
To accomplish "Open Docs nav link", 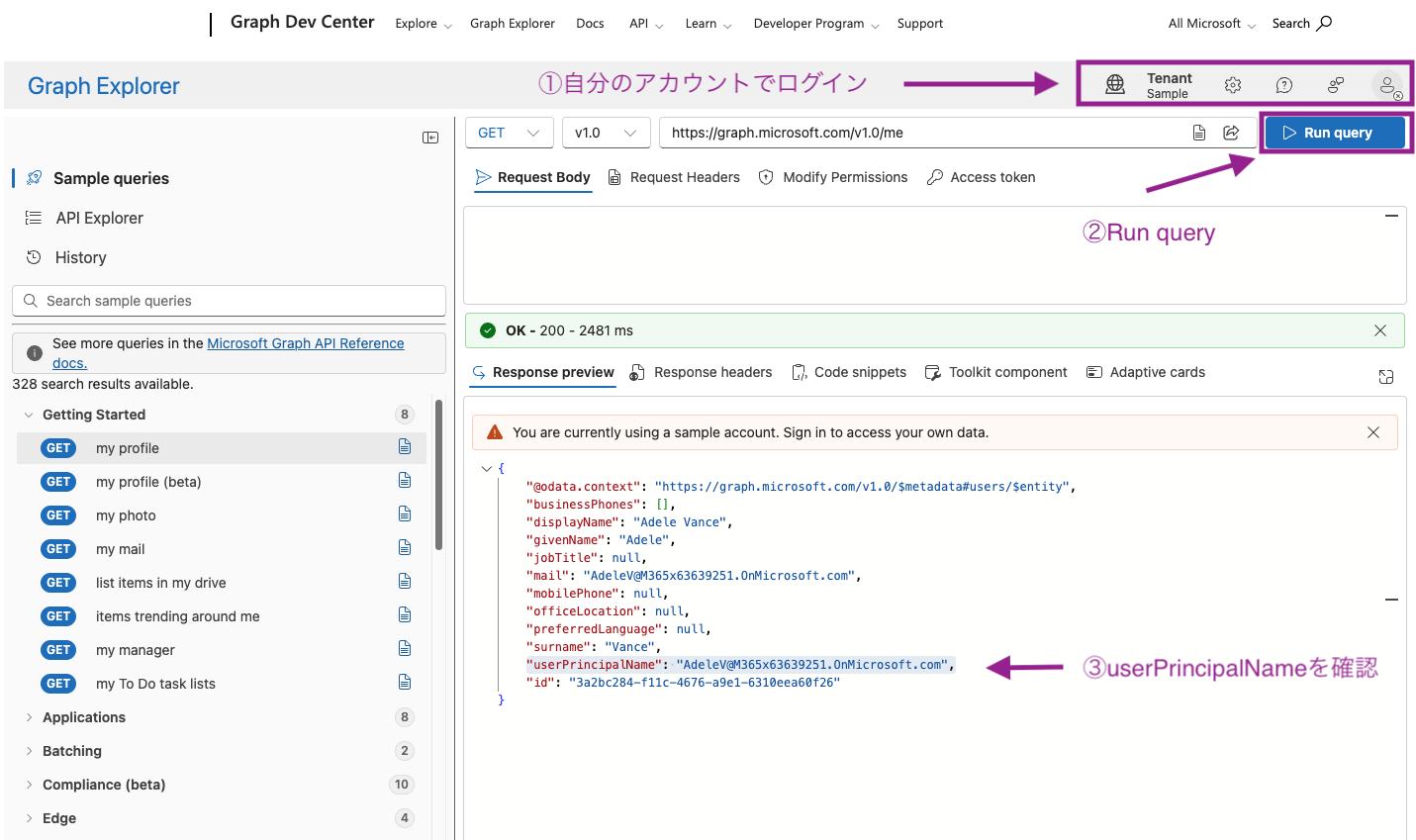I will [590, 24].
